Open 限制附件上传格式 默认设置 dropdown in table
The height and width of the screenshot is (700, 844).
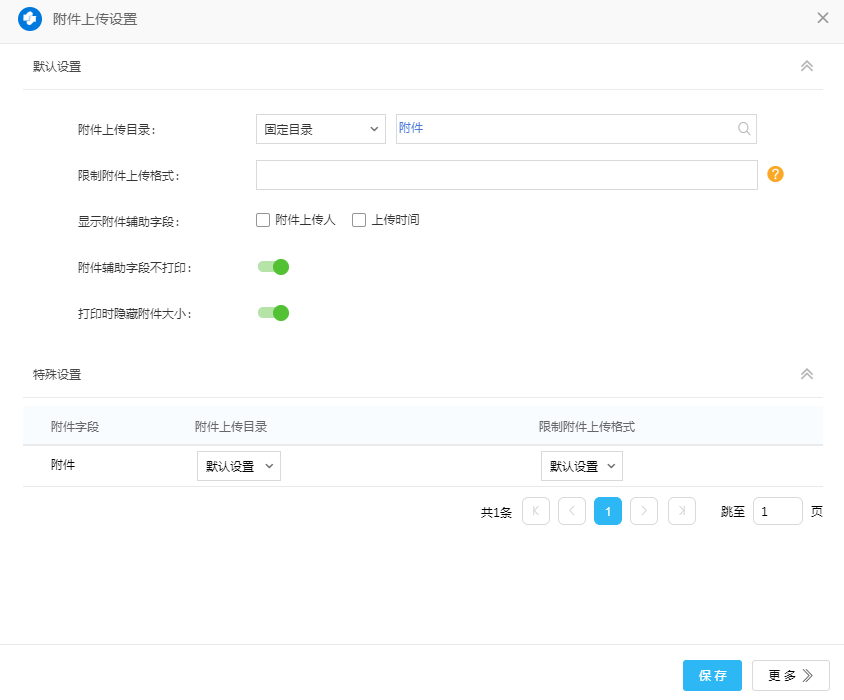tap(582, 466)
